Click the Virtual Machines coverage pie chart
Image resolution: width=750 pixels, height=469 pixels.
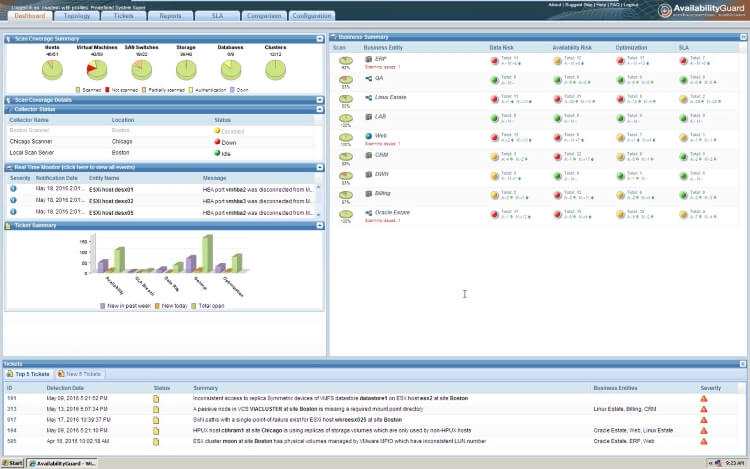coord(97,70)
